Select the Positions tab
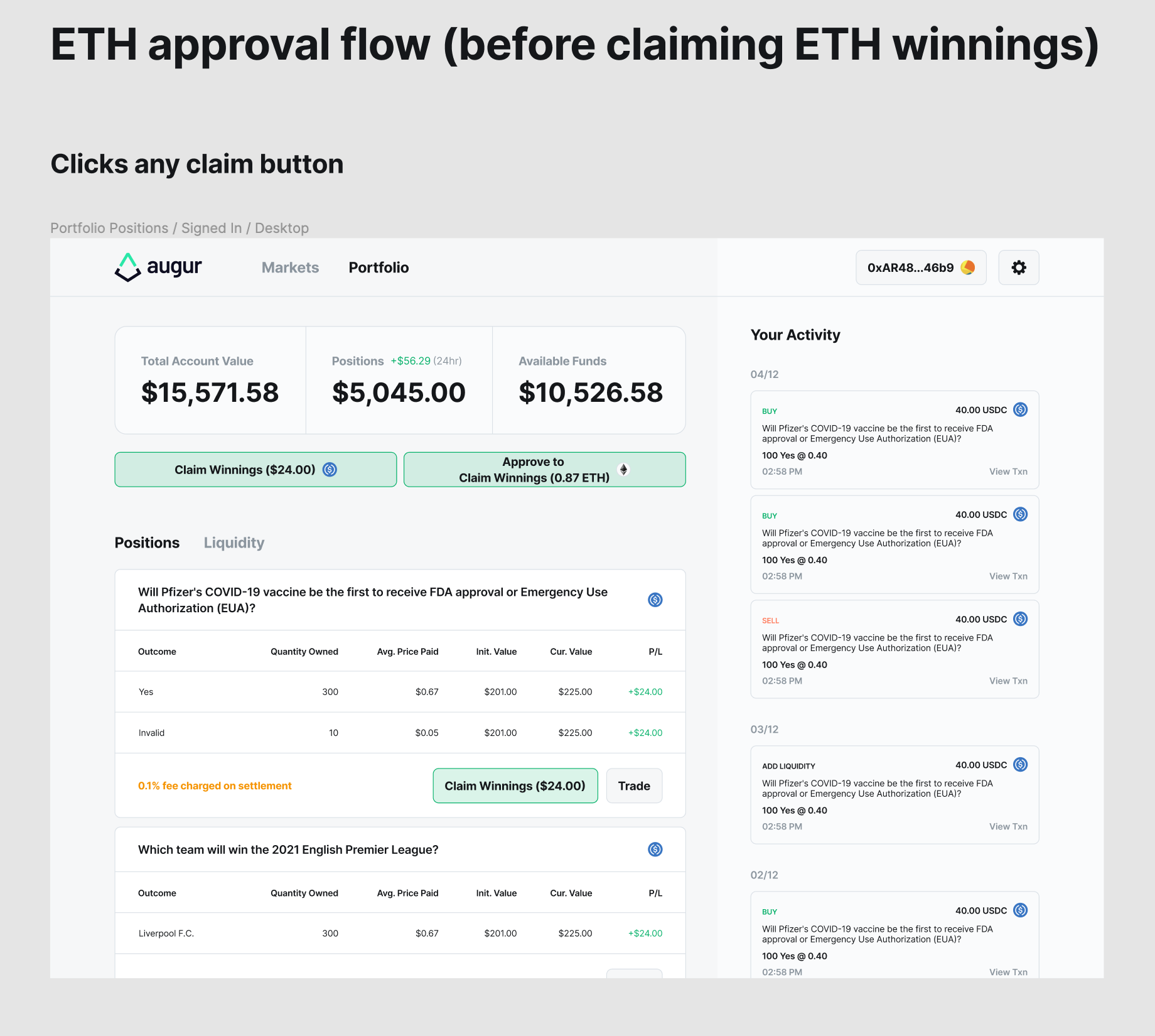Image resolution: width=1155 pixels, height=1036 pixels. (x=146, y=542)
